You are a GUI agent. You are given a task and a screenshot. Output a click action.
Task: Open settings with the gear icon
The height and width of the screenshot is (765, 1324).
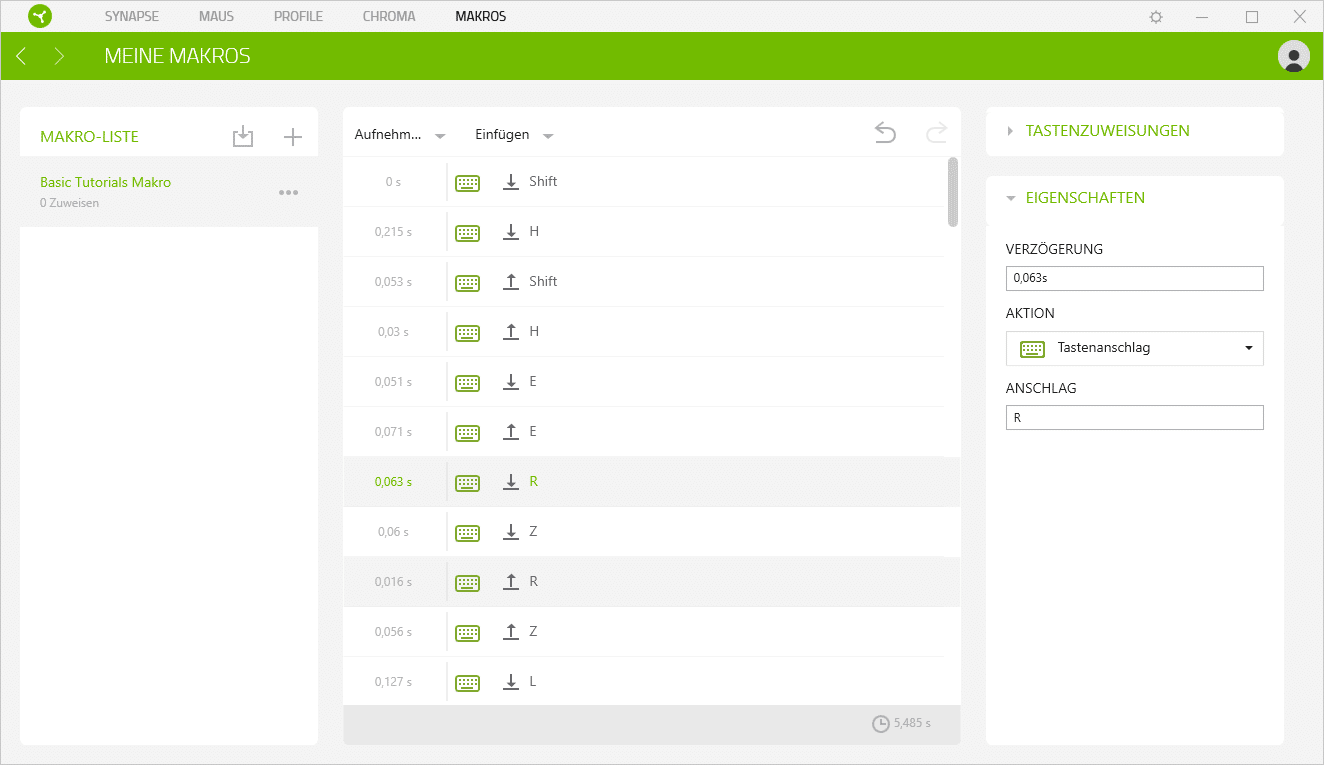coord(1156,17)
